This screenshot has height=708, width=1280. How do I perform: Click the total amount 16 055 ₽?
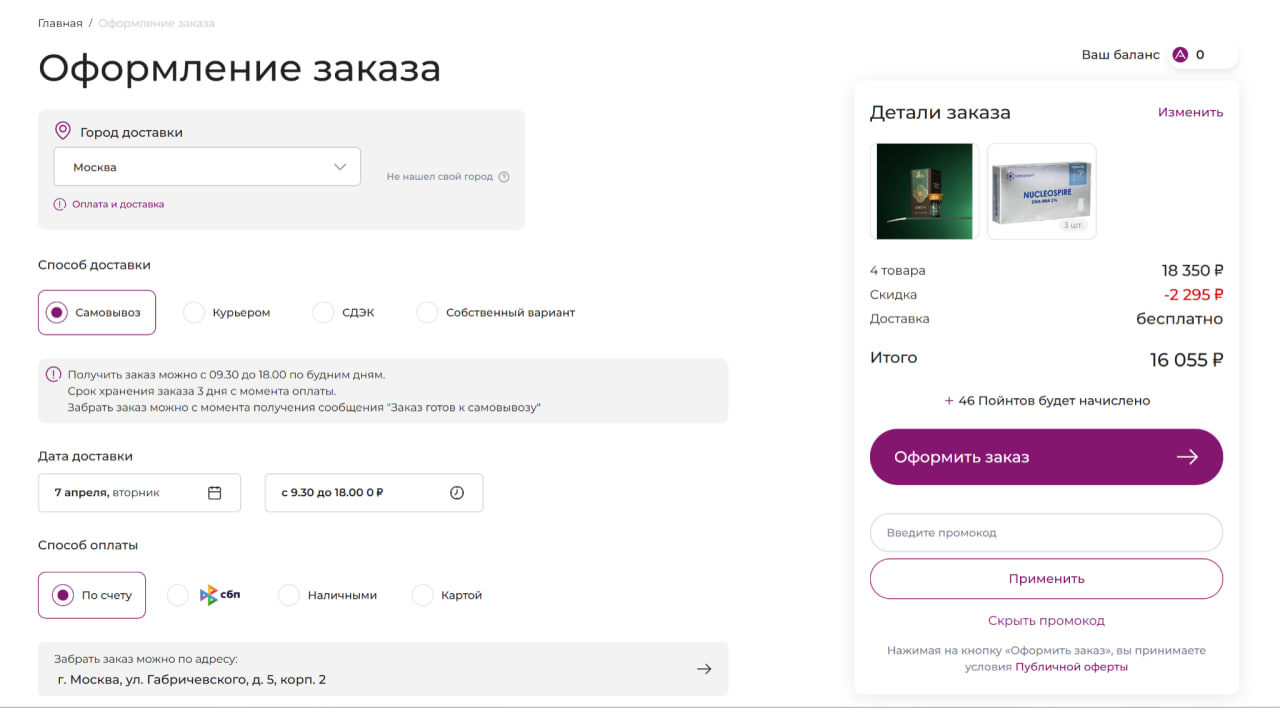click(x=1186, y=360)
